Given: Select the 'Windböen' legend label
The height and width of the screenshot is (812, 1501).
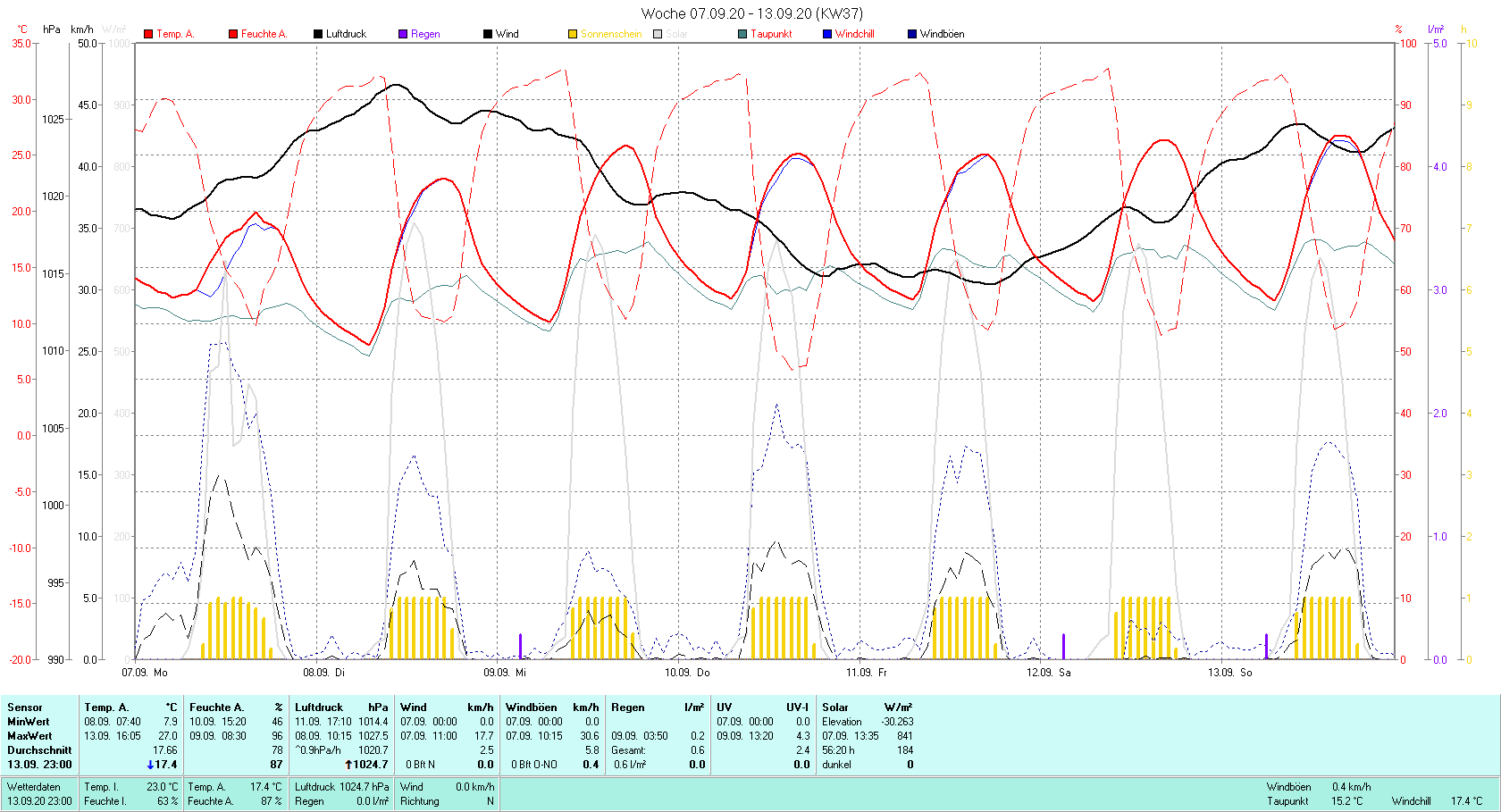Looking at the screenshot, I should (943, 34).
